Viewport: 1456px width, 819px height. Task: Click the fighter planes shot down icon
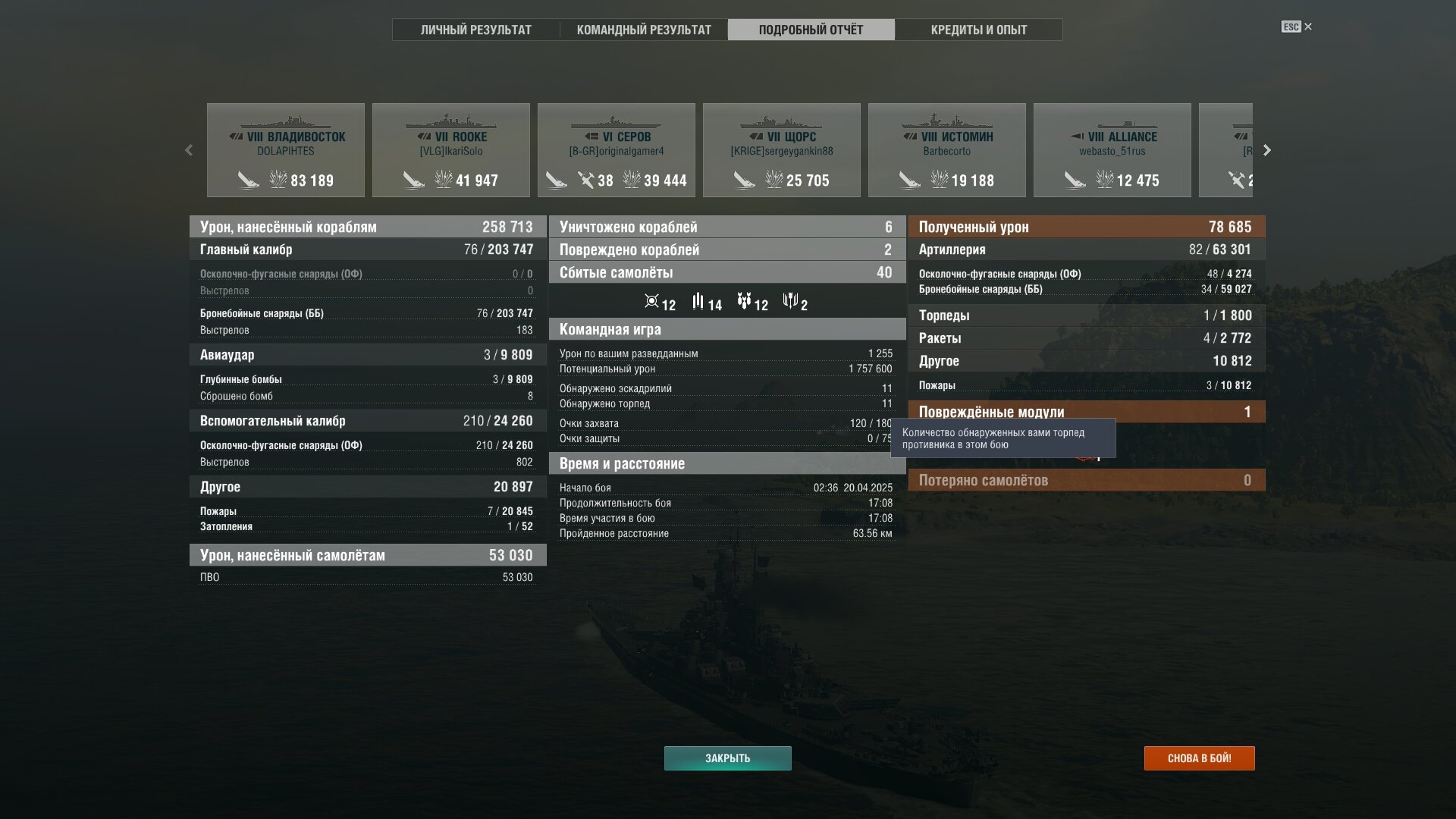click(651, 301)
